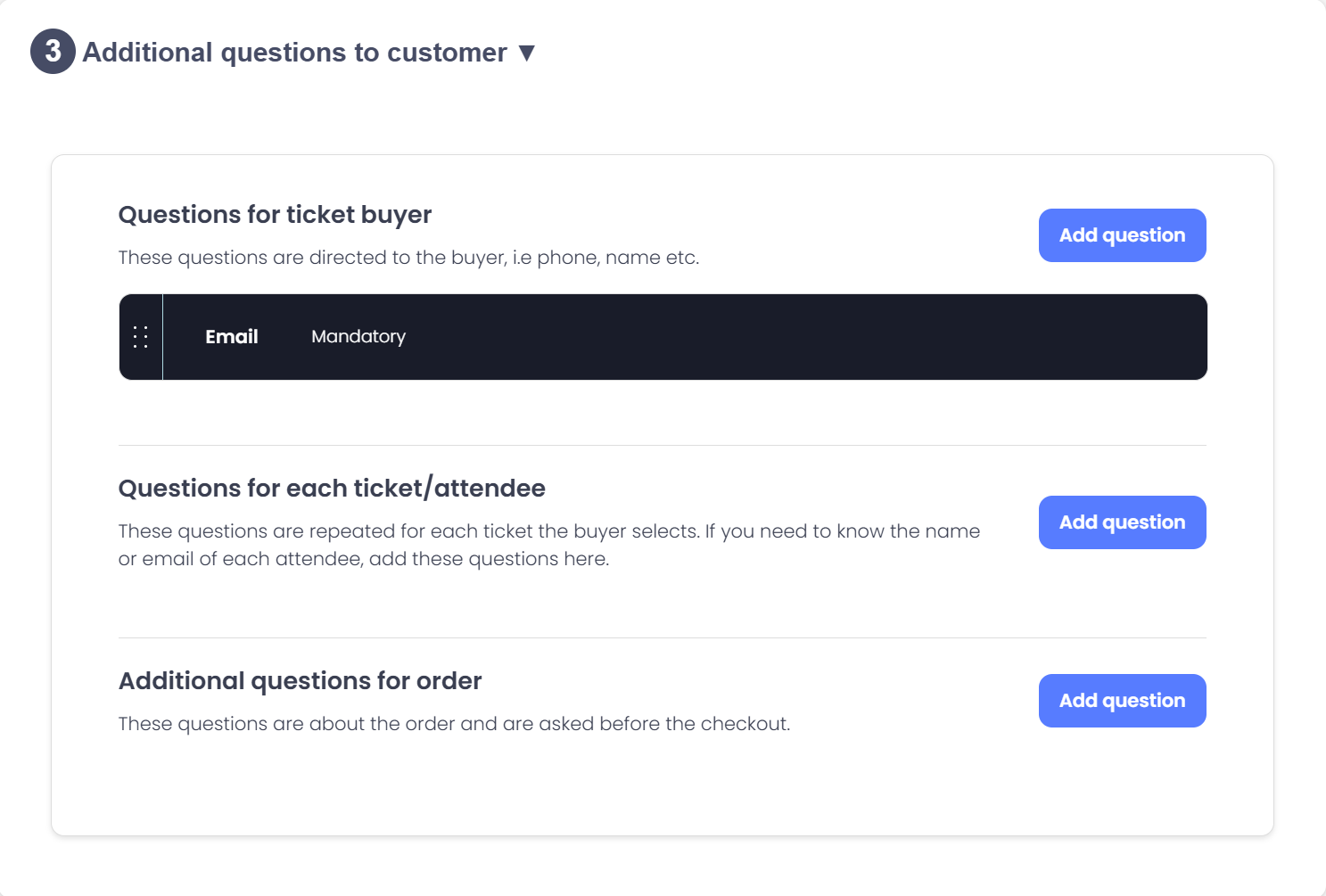Toggle the Additional questions to customer heading
Image resolution: width=1326 pixels, height=896 pixels.
294,53
